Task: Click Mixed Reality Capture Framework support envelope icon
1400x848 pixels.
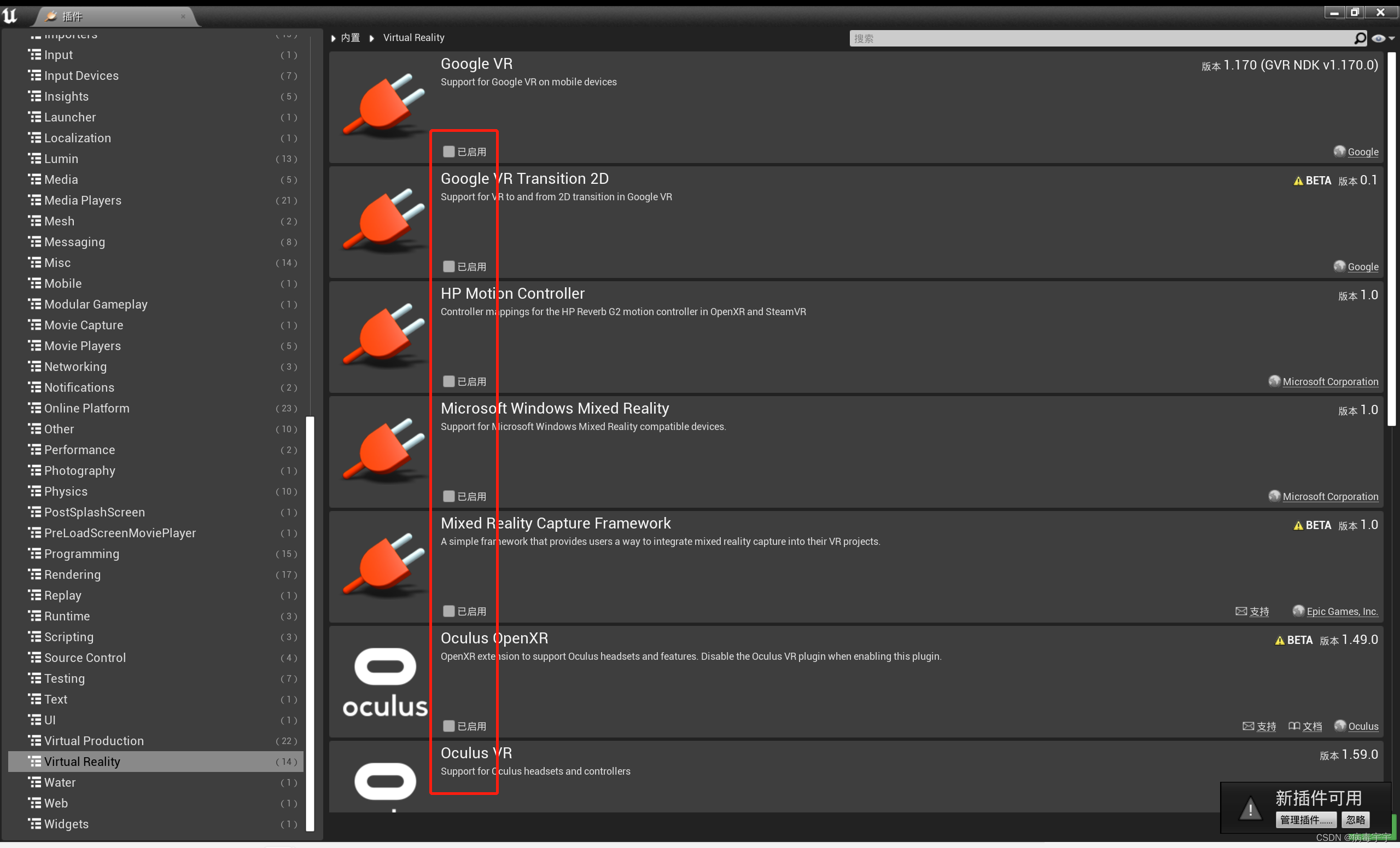Action: click(x=1241, y=611)
